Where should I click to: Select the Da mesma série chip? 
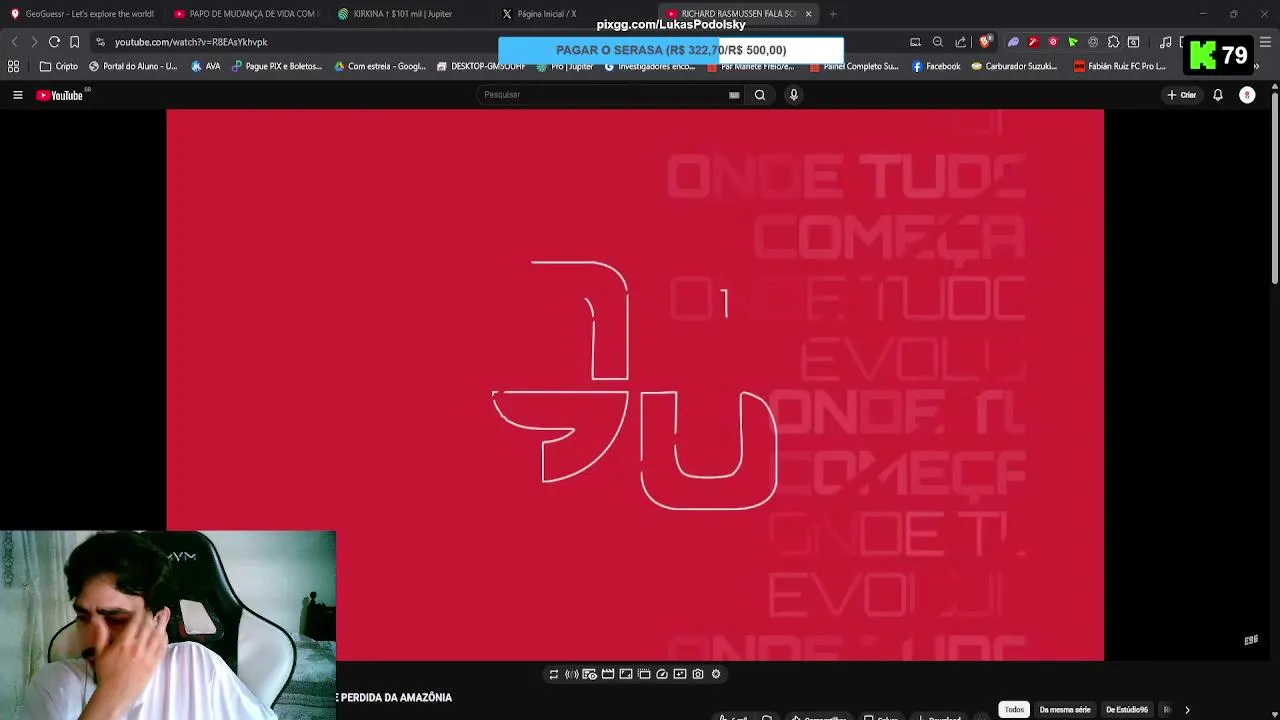[1065, 709]
